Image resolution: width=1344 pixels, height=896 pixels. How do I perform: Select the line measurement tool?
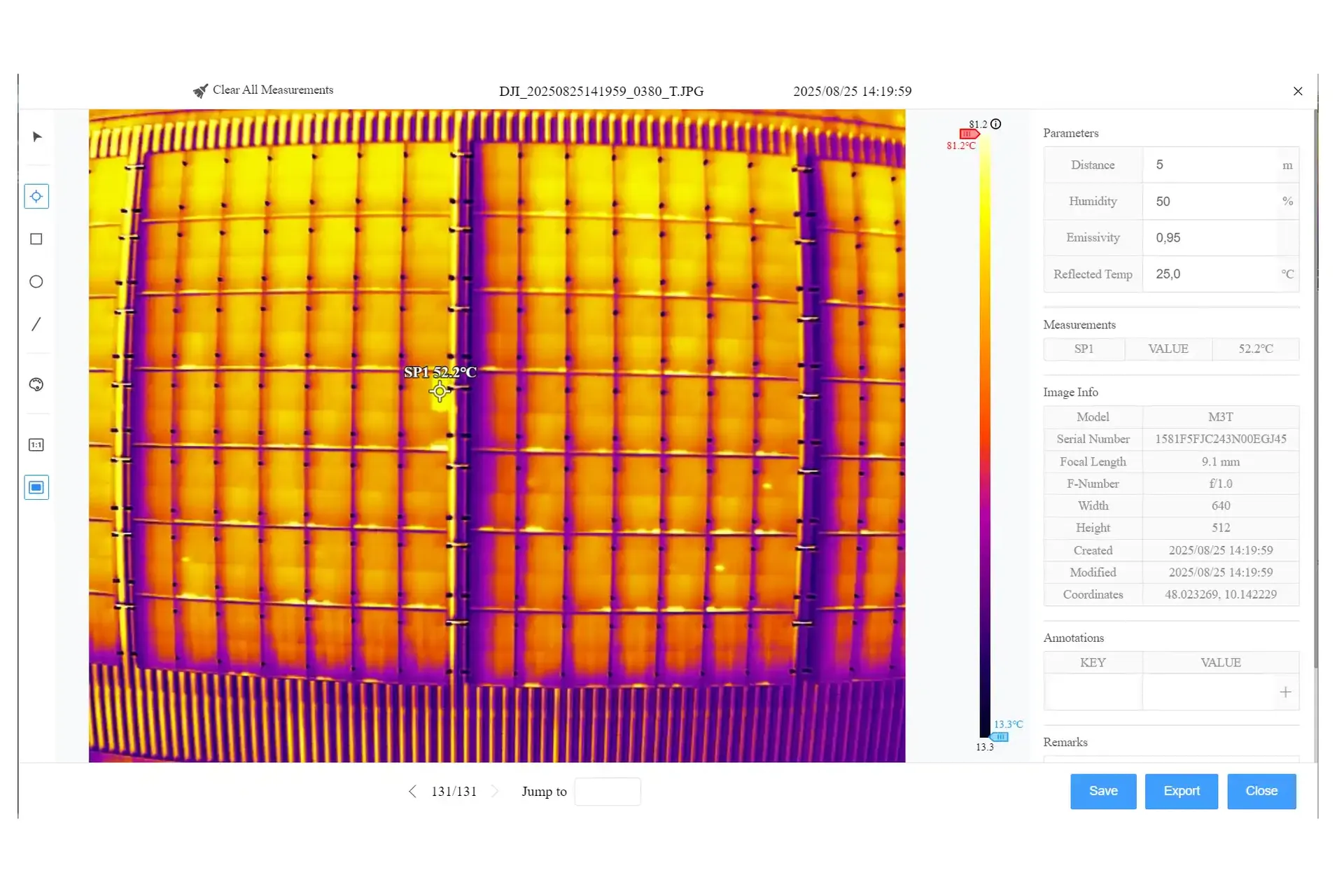tap(36, 324)
